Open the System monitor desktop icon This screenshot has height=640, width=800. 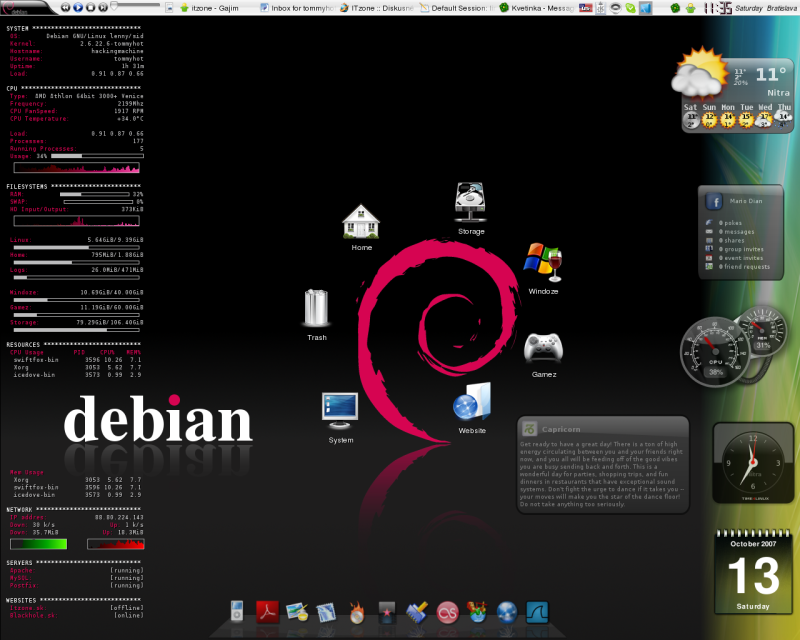click(340, 417)
